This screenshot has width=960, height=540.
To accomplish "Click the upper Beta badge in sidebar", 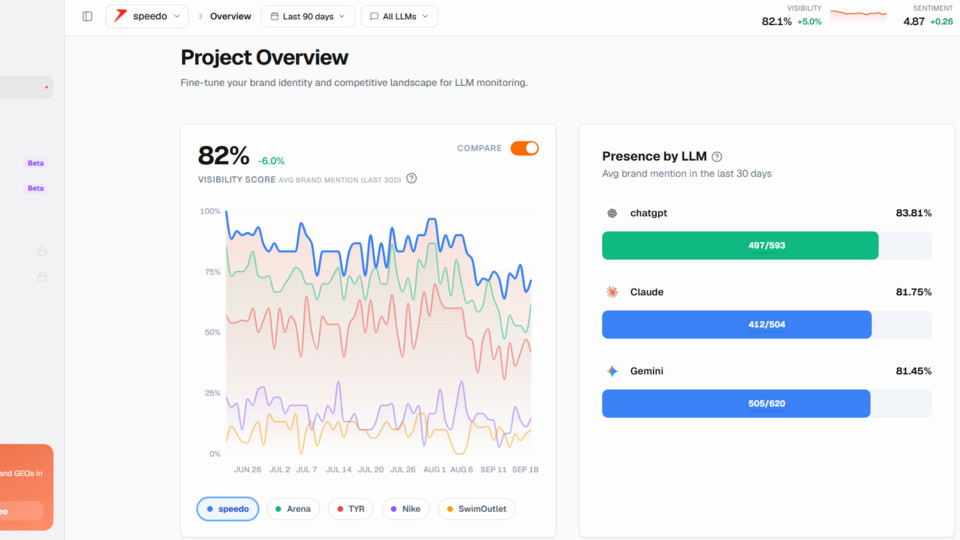I will [36, 163].
